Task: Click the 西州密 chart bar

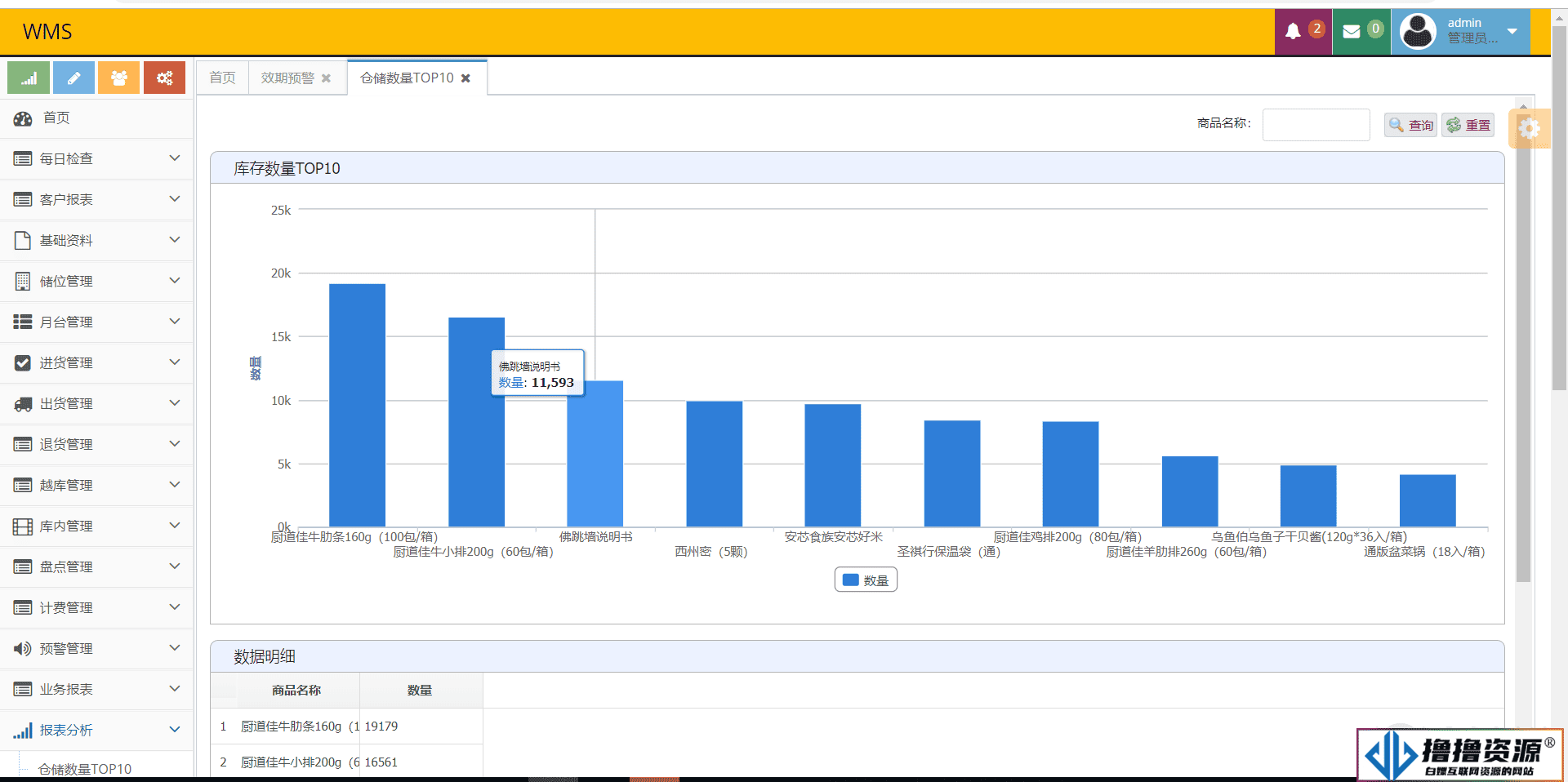Action: (715, 464)
